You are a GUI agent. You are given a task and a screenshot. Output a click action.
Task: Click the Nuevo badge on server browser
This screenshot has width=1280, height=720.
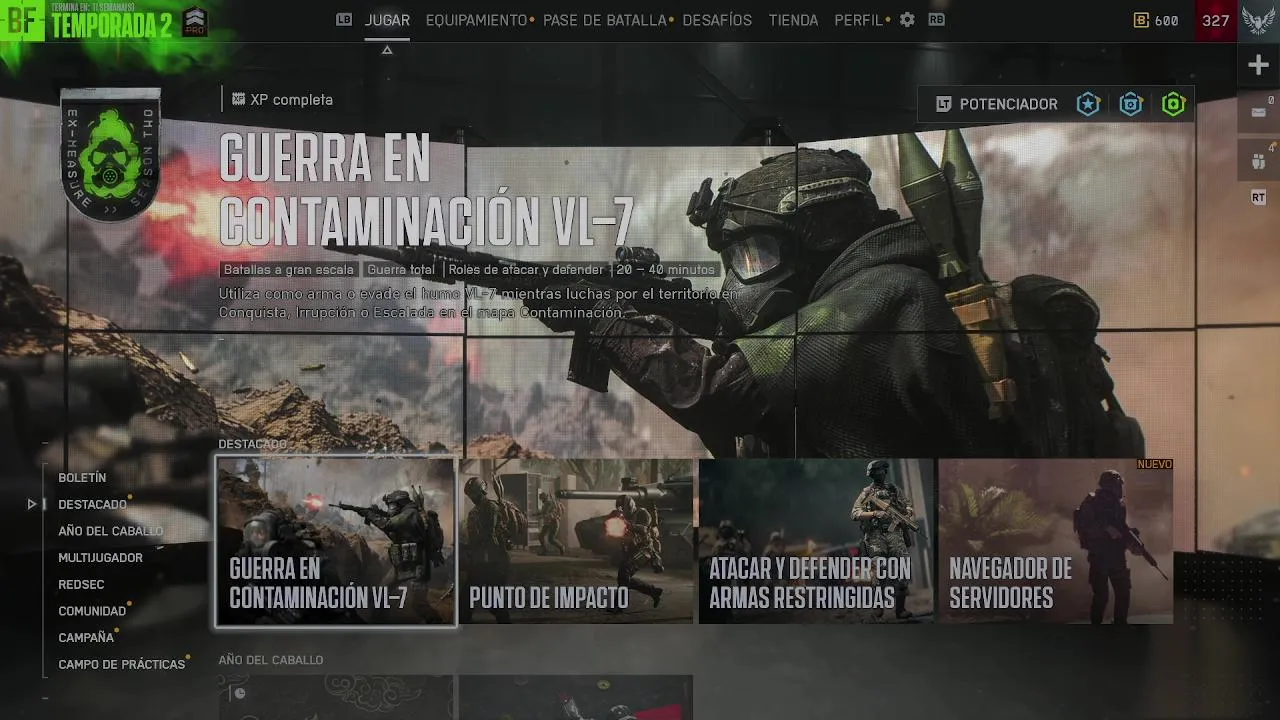coord(1154,465)
